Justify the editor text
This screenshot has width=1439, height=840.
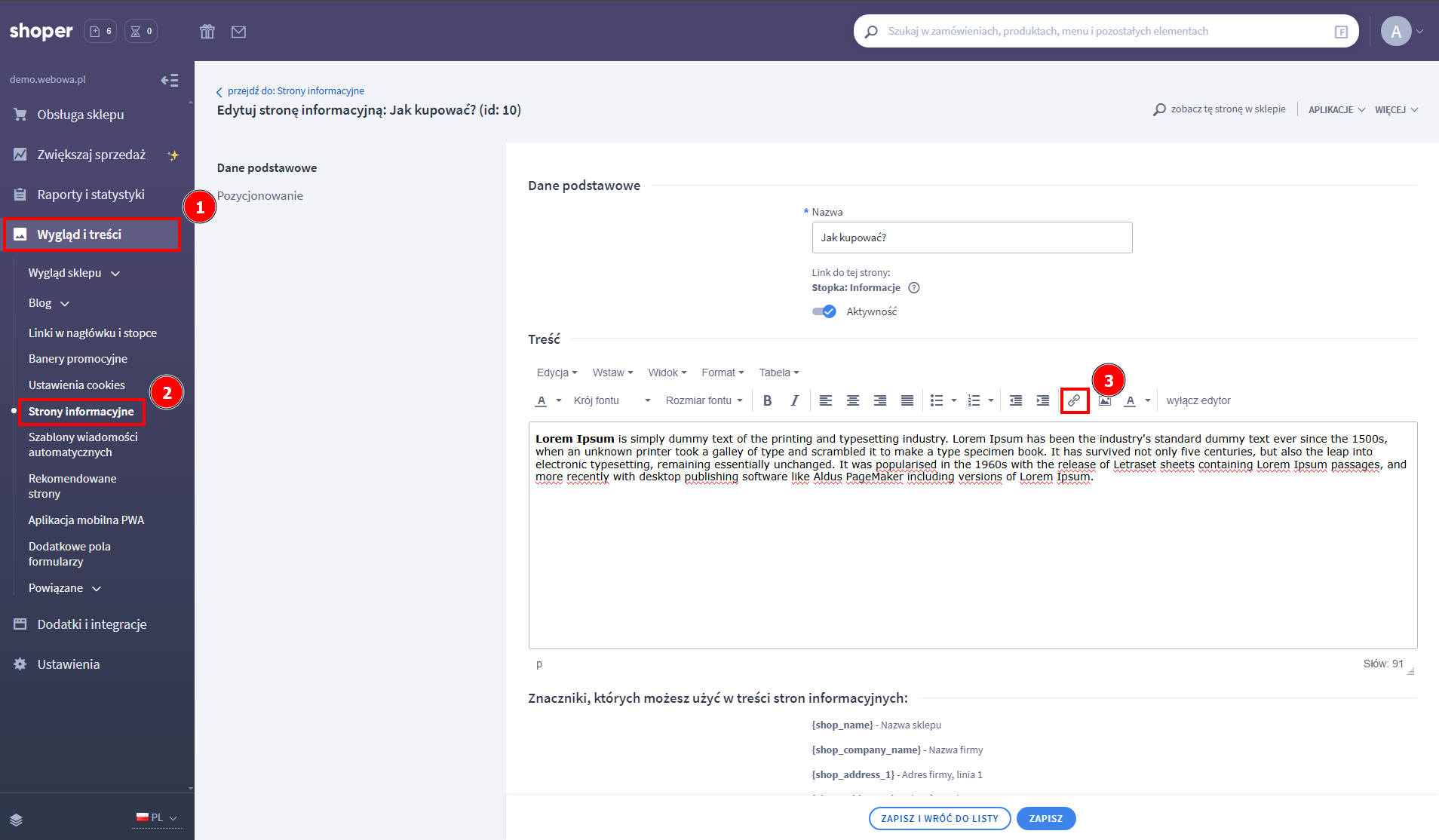(907, 400)
